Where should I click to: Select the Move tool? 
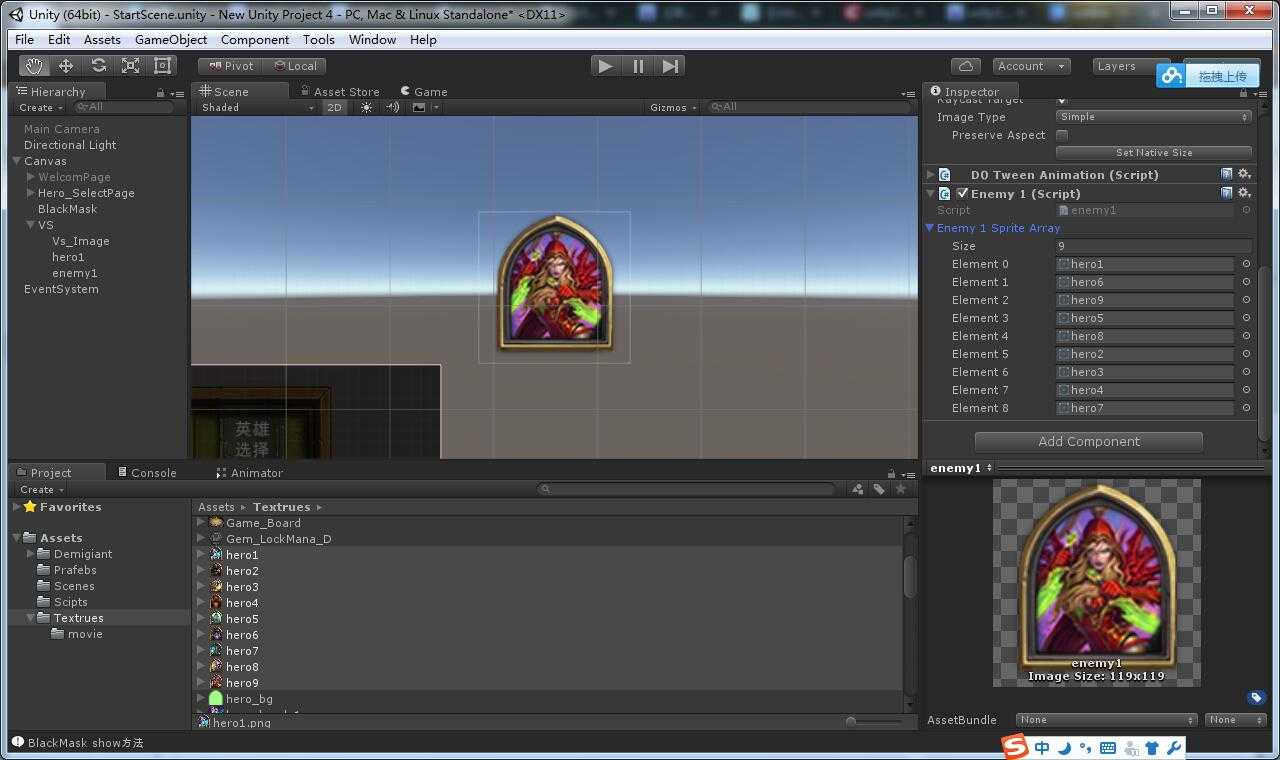(x=66, y=66)
